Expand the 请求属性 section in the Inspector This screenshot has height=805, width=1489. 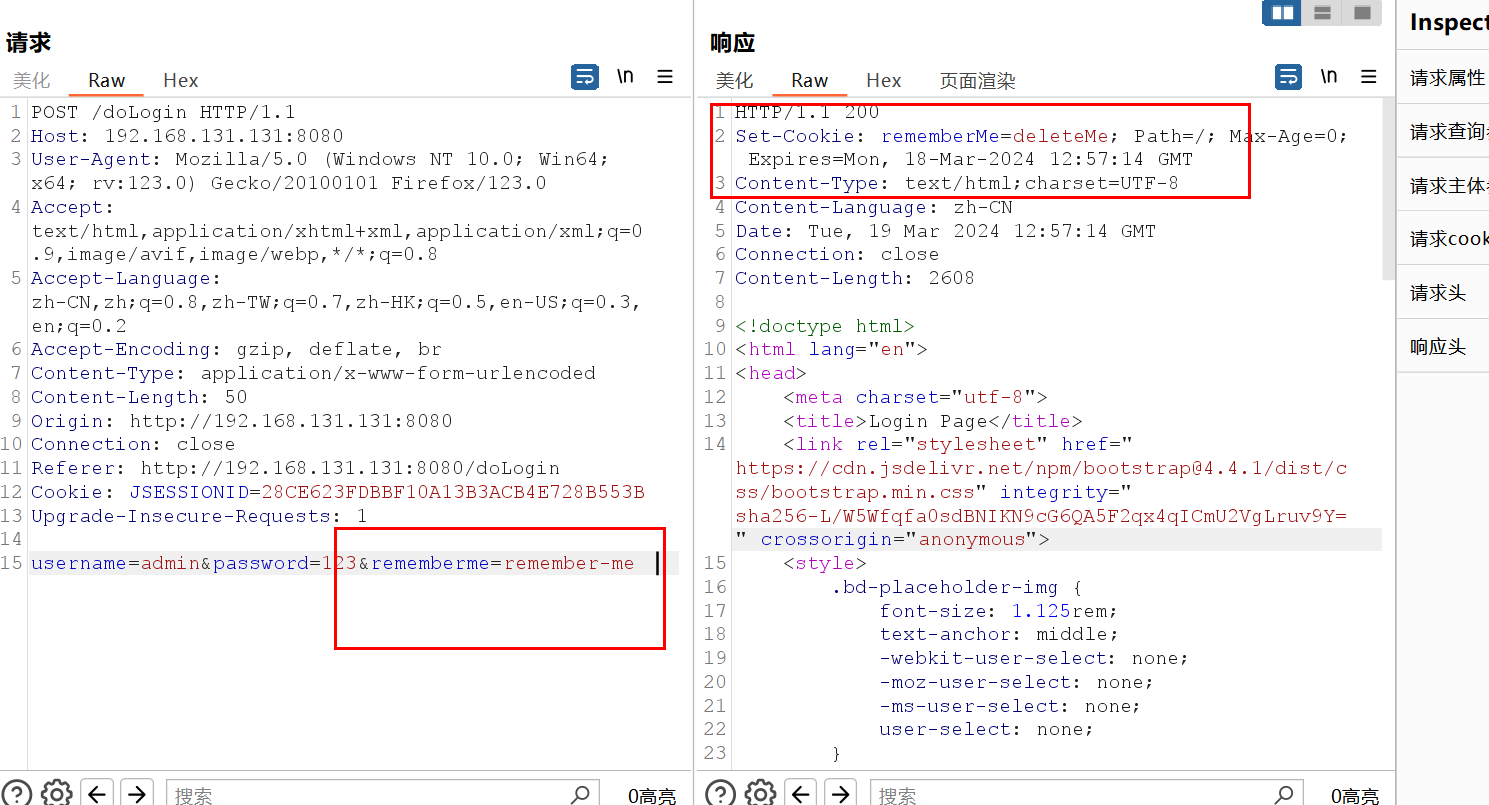coord(1443,78)
